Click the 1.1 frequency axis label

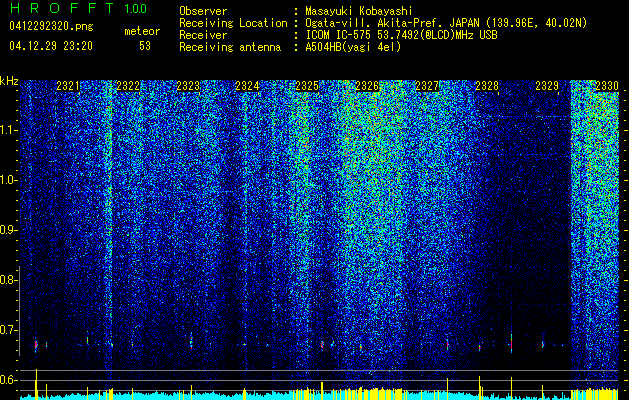click(x=8, y=130)
